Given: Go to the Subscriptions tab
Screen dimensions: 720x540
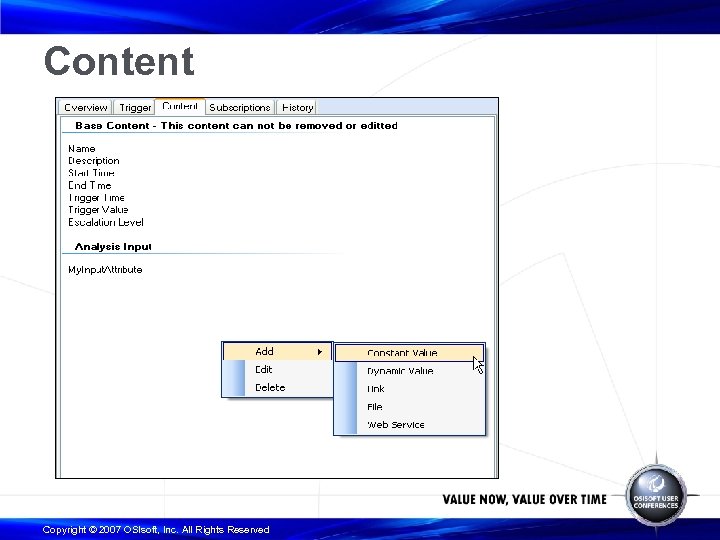Looking at the screenshot, I should point(240,107).
